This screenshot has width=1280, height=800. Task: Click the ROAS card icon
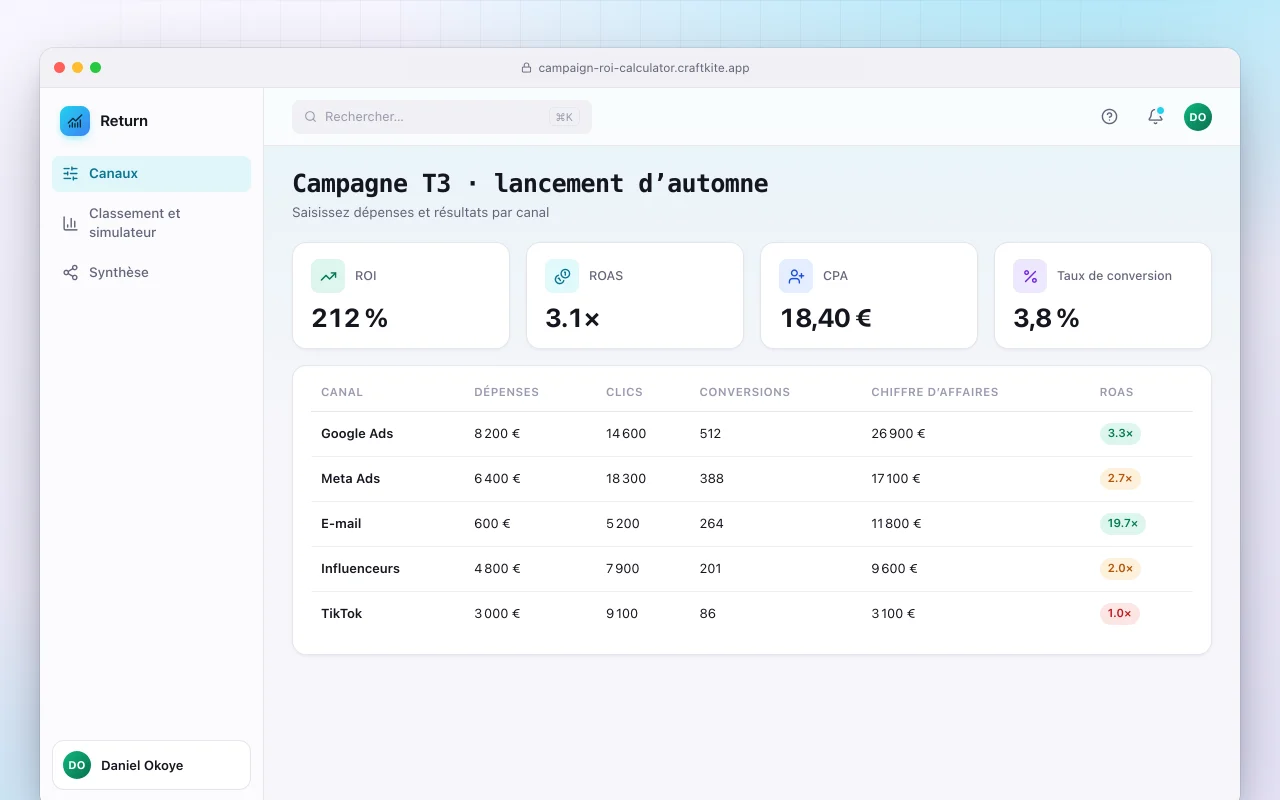pyautogui.click(x=562, y=276)
